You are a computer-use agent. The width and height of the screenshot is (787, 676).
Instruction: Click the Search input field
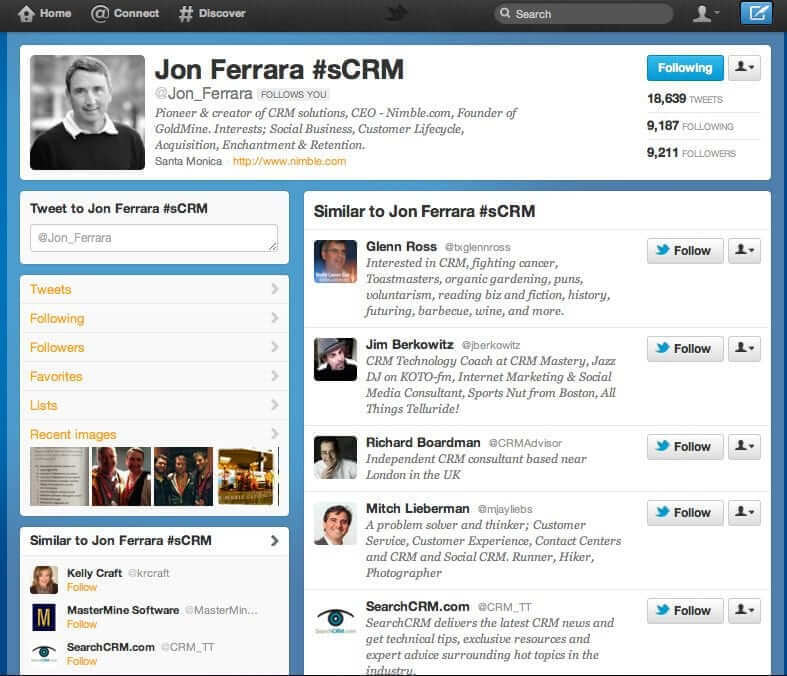coord(584,14)
